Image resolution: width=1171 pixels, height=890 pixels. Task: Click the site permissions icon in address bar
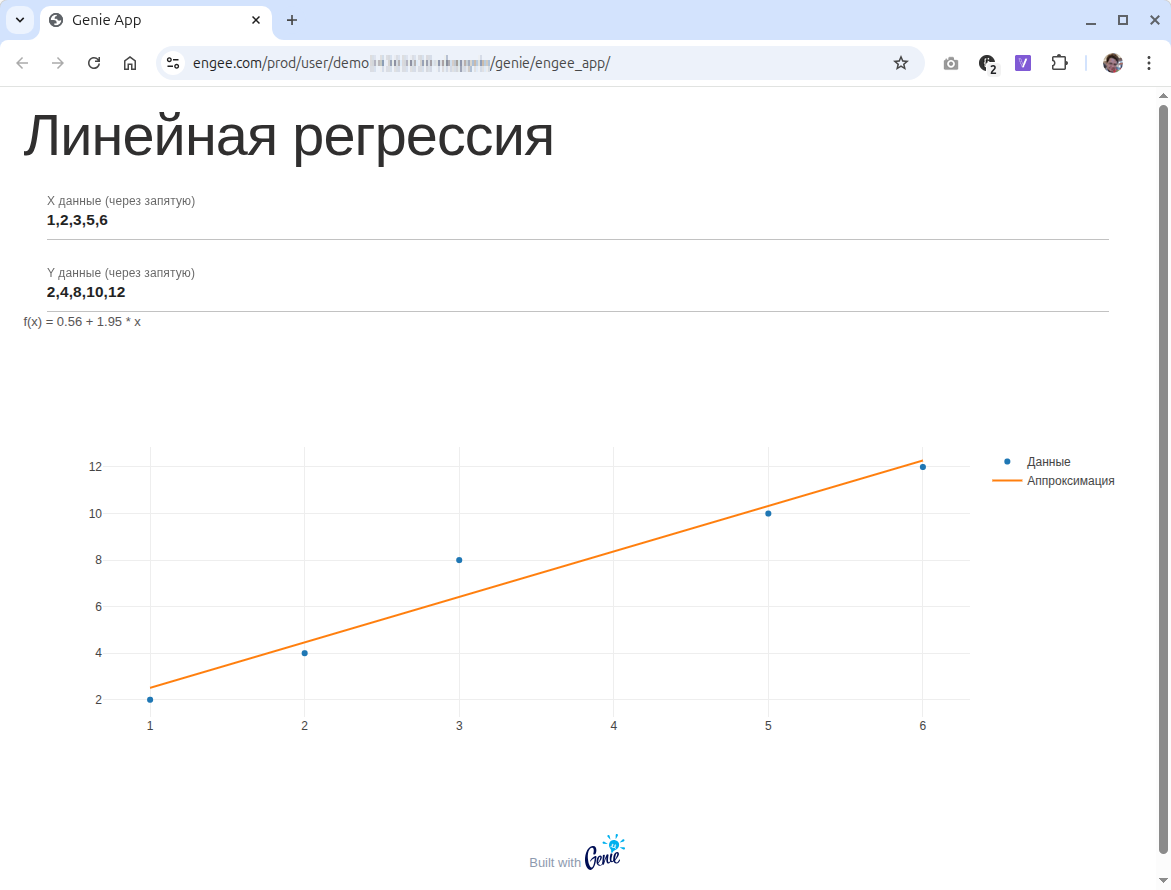pyautogui.click(x=174, y=62)
